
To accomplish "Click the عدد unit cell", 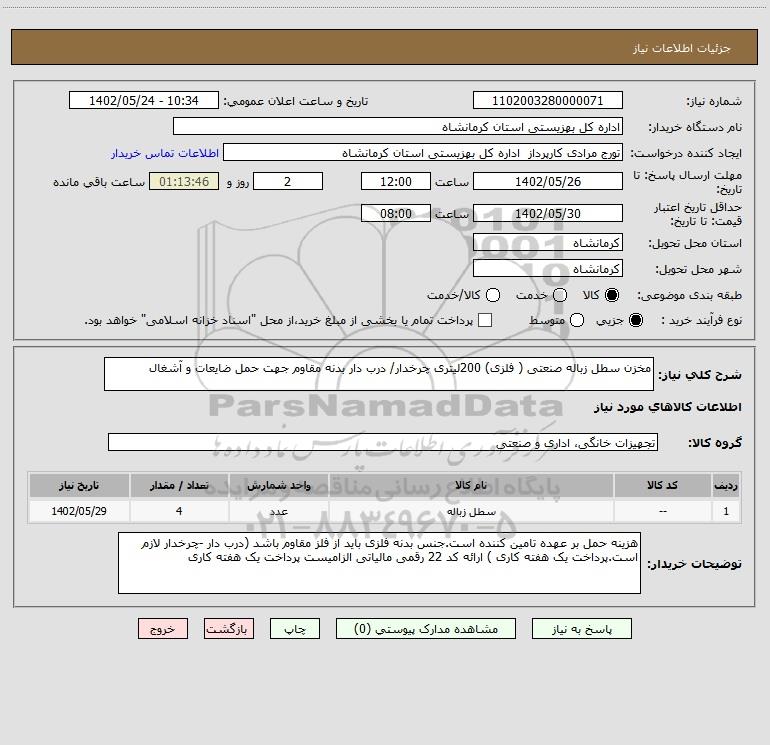I will (x=278, y=511).
